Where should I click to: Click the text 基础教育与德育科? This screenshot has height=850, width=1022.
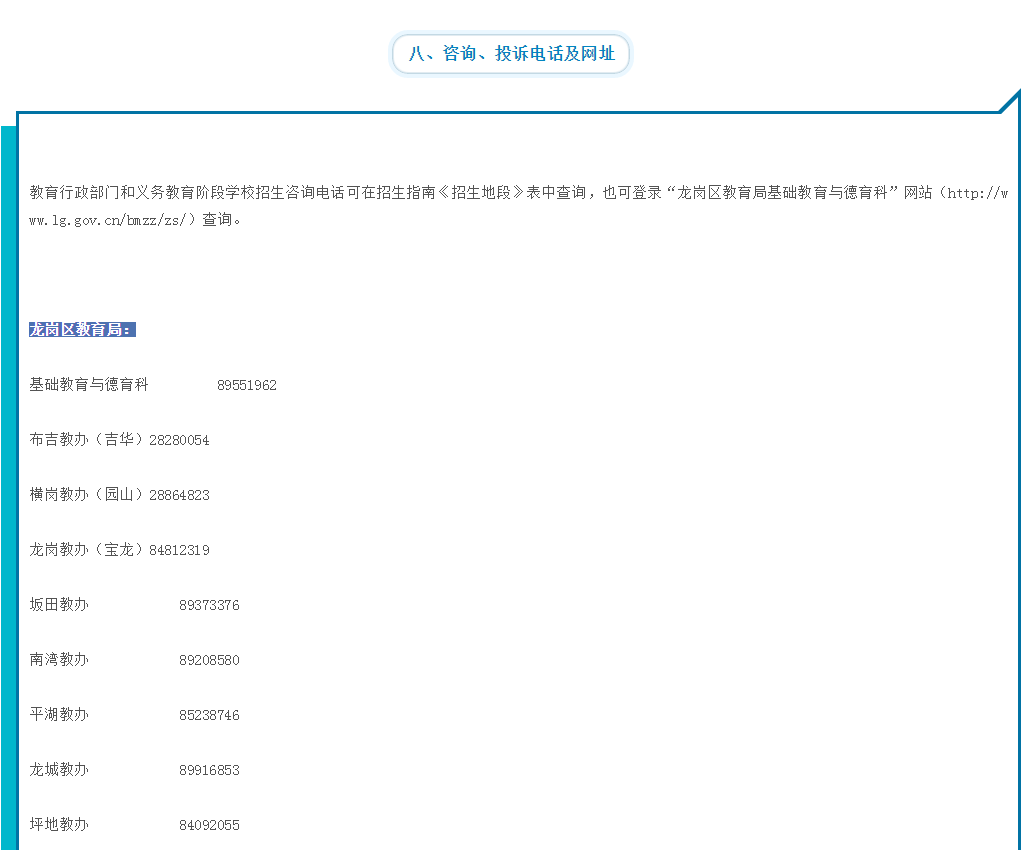pos(89,385)
